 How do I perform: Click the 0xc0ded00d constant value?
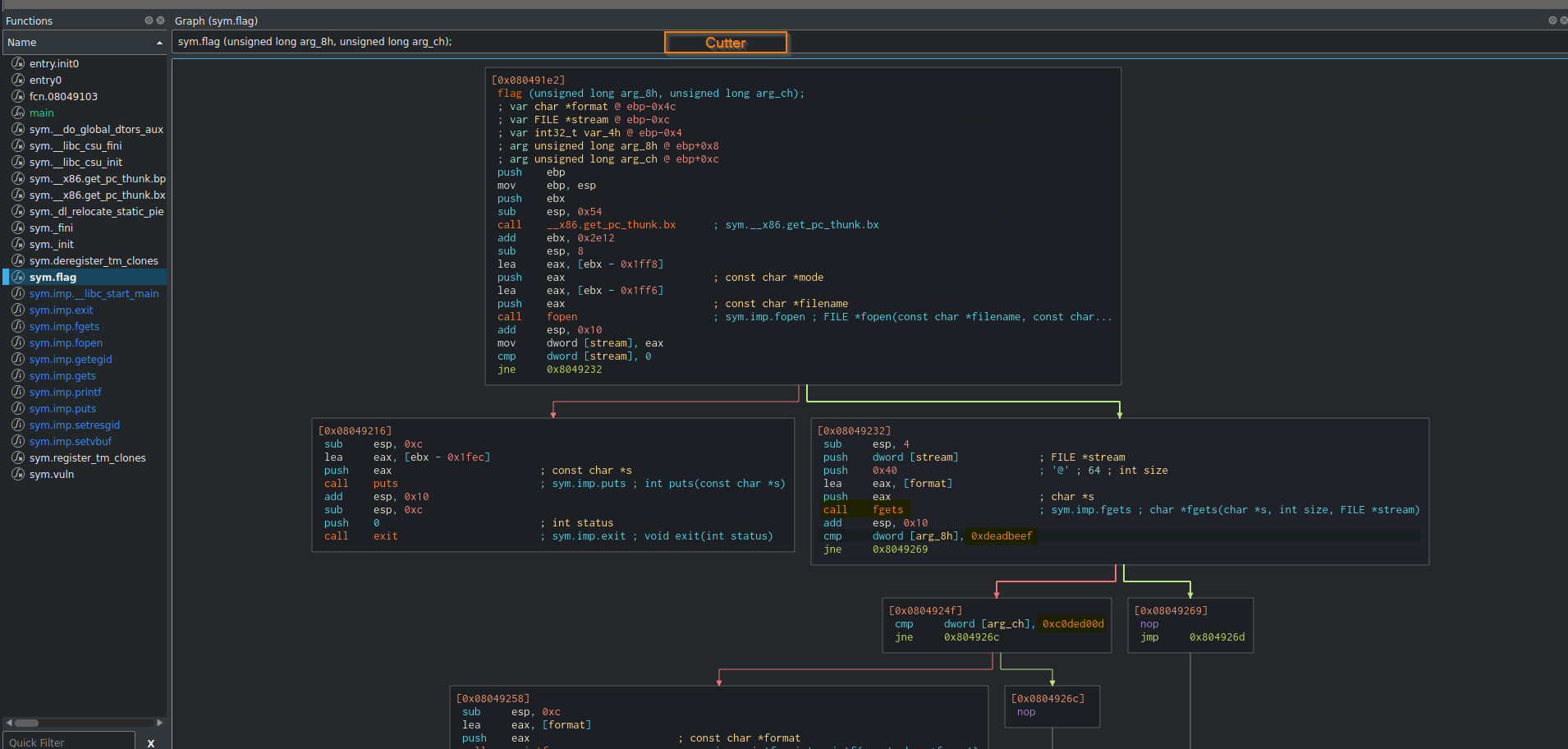pyautogui.click(x=1073, y=624)
